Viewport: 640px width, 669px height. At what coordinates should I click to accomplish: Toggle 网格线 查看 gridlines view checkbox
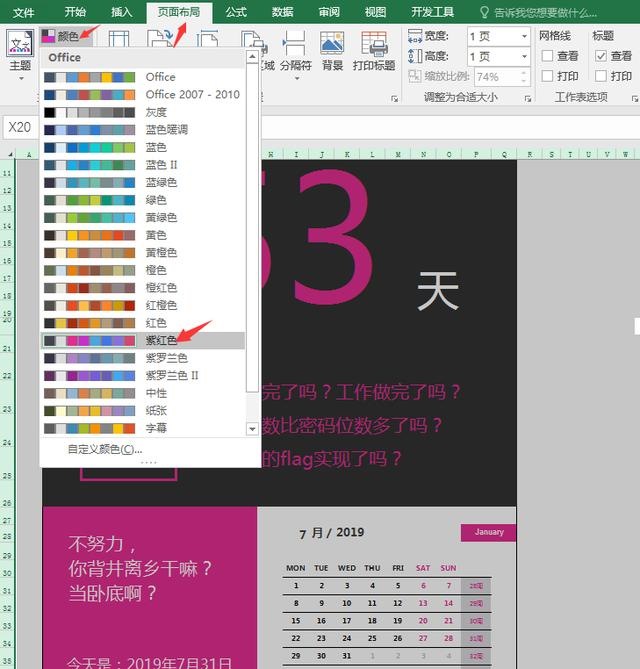547,56
